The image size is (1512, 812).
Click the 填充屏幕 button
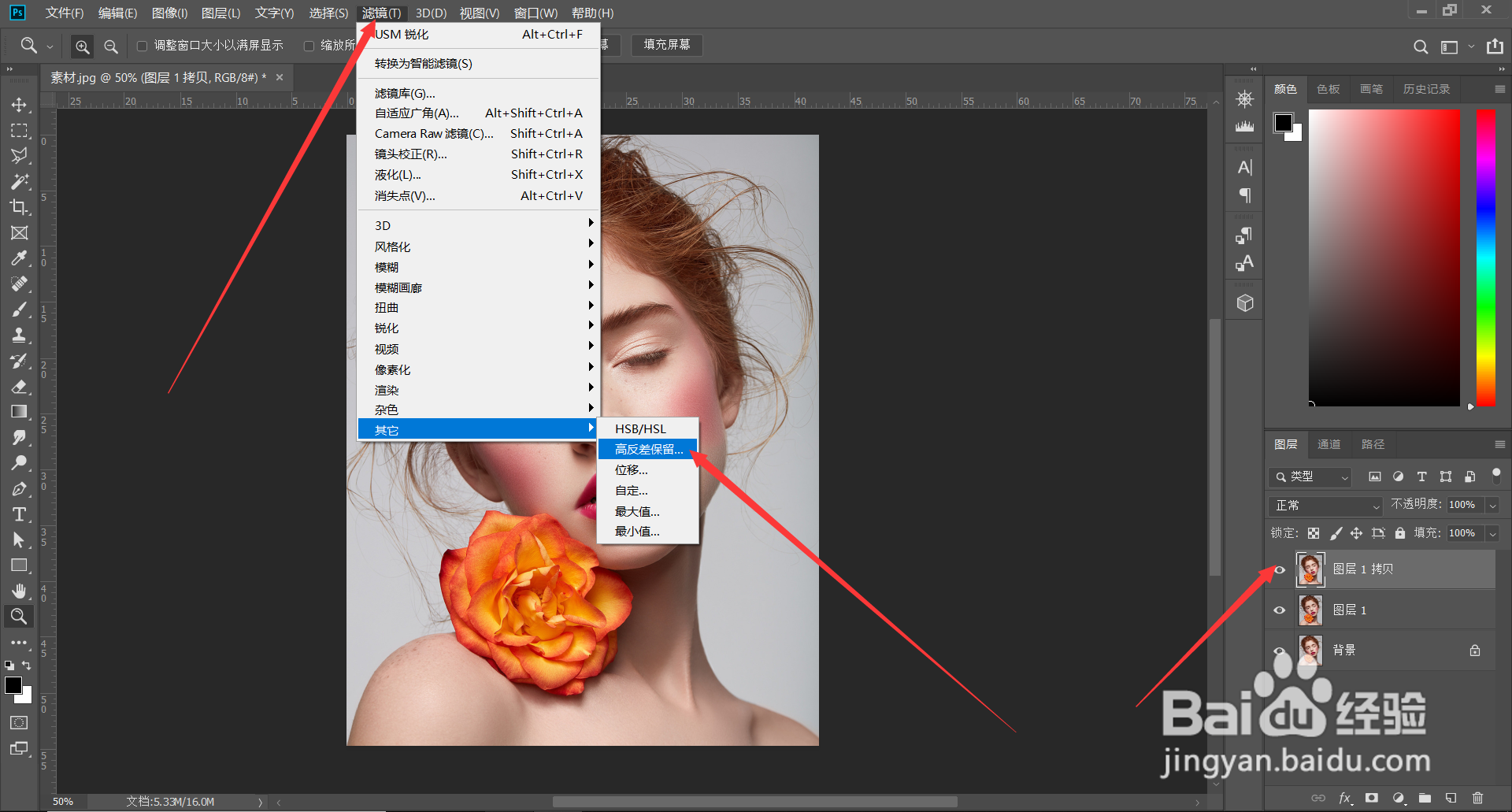(x=666, y=45)
